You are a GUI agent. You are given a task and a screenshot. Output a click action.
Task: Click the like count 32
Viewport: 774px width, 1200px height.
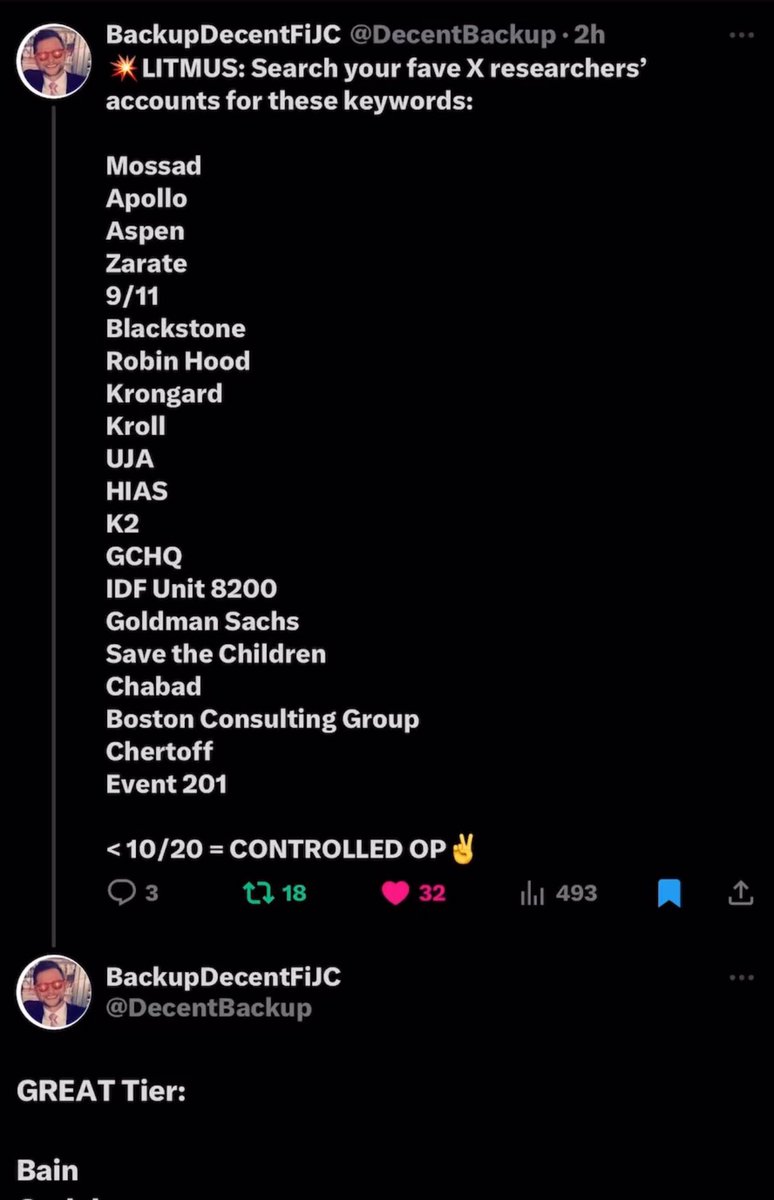(432, 893)
